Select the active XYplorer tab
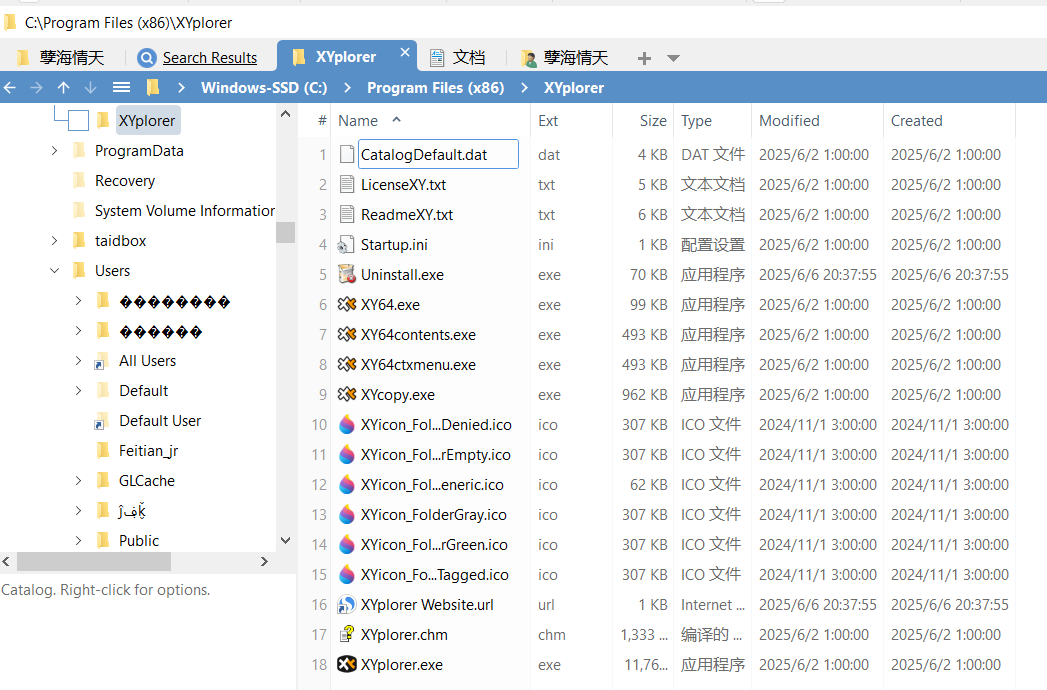 [x=345, y=57]
